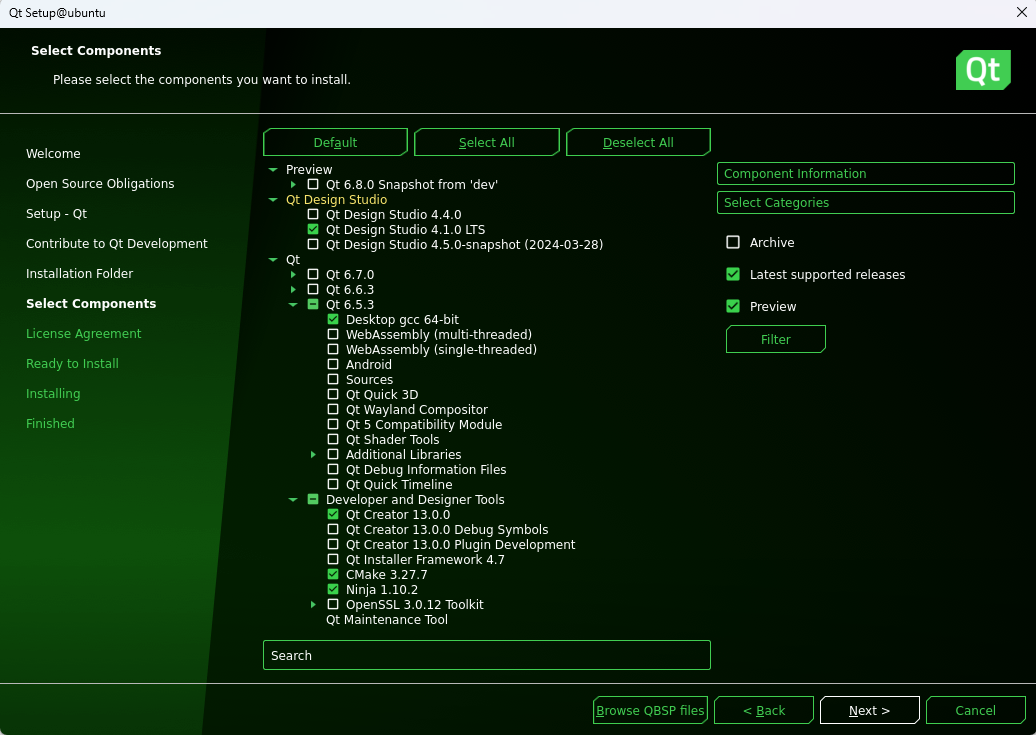Enable the Archive category checkbox
The width and height of the screenshot is (1036, 735).
pos(733,243)
